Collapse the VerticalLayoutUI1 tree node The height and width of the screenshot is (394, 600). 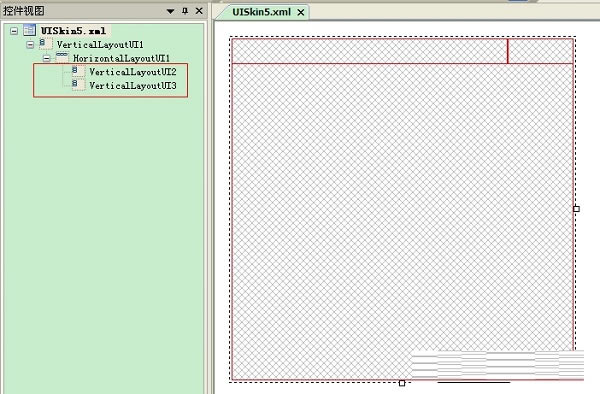[30, 45]
